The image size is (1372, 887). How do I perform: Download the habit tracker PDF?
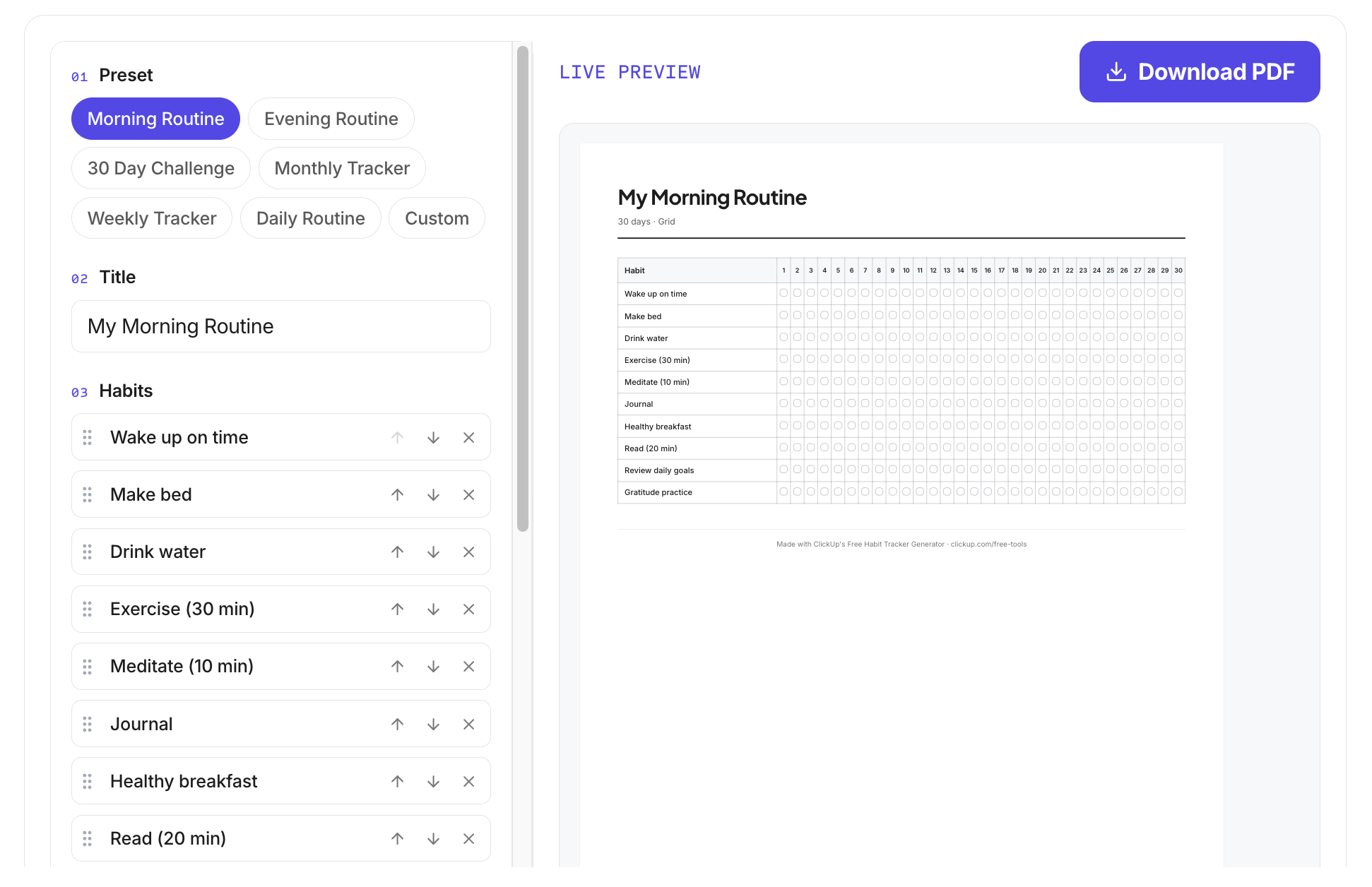(1200, 71)
